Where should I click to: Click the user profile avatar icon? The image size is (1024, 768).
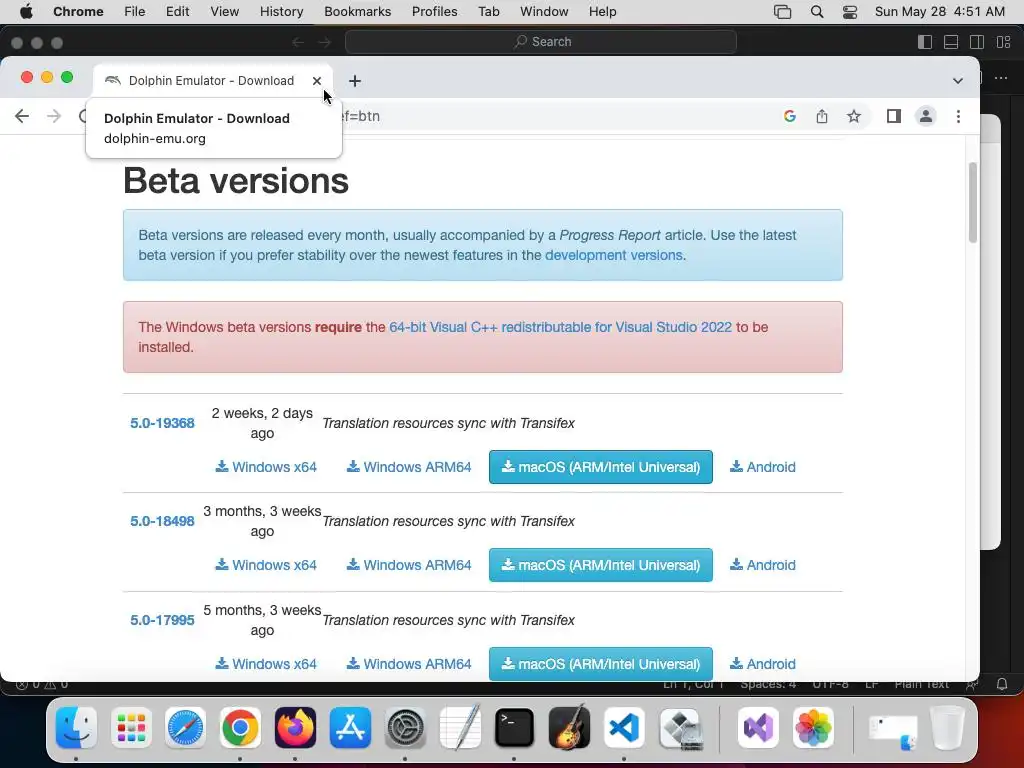tap(926, 116)
